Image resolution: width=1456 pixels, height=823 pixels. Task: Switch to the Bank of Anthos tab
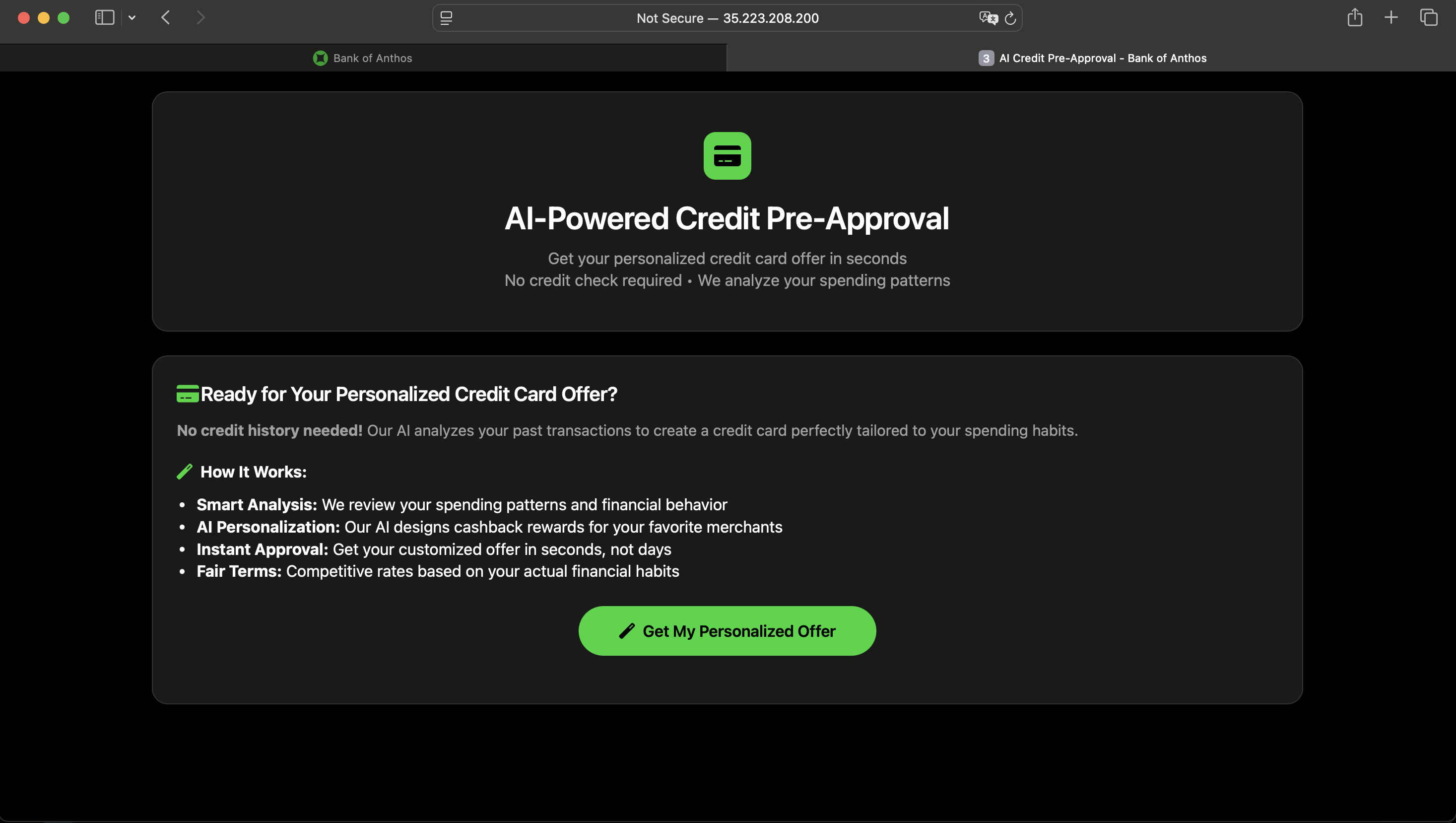click(363, 58)
